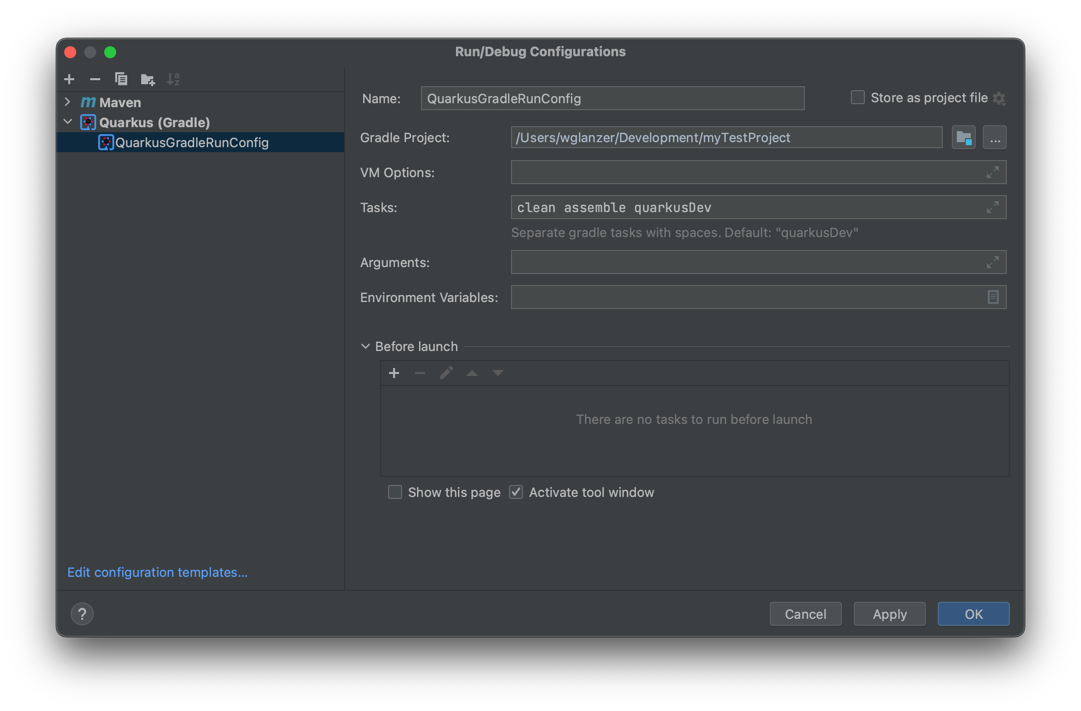Browse registered Gradle projects folder icon
Viewport: 1081px width, 711px height.
(964, 138)
